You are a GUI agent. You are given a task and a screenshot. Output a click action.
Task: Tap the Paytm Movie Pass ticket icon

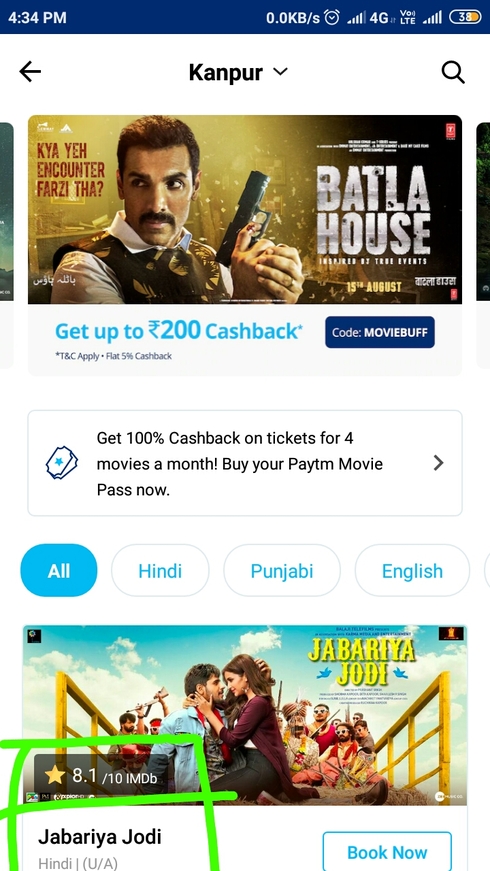tap(62, 462)
